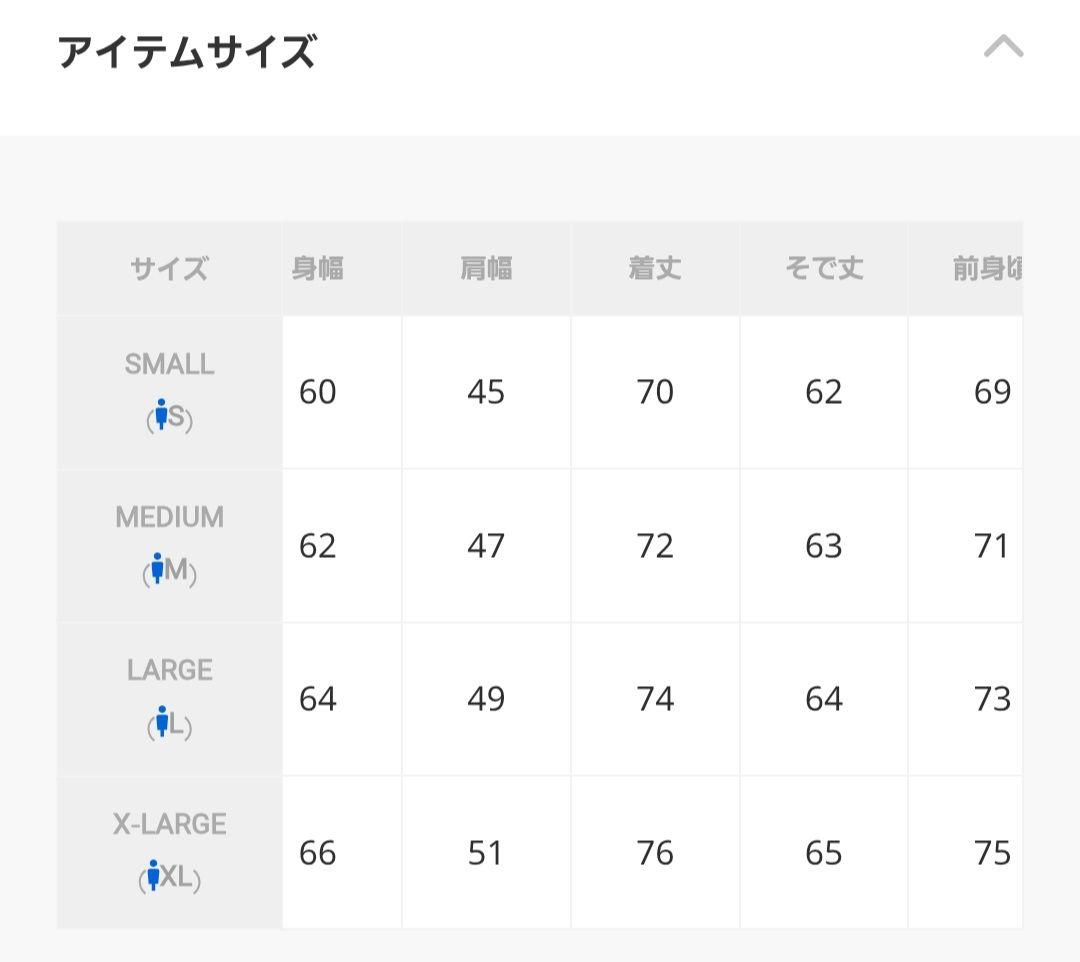
Task: Collapse the アイテムサイズ section chevron
Action: (1003, 47)
